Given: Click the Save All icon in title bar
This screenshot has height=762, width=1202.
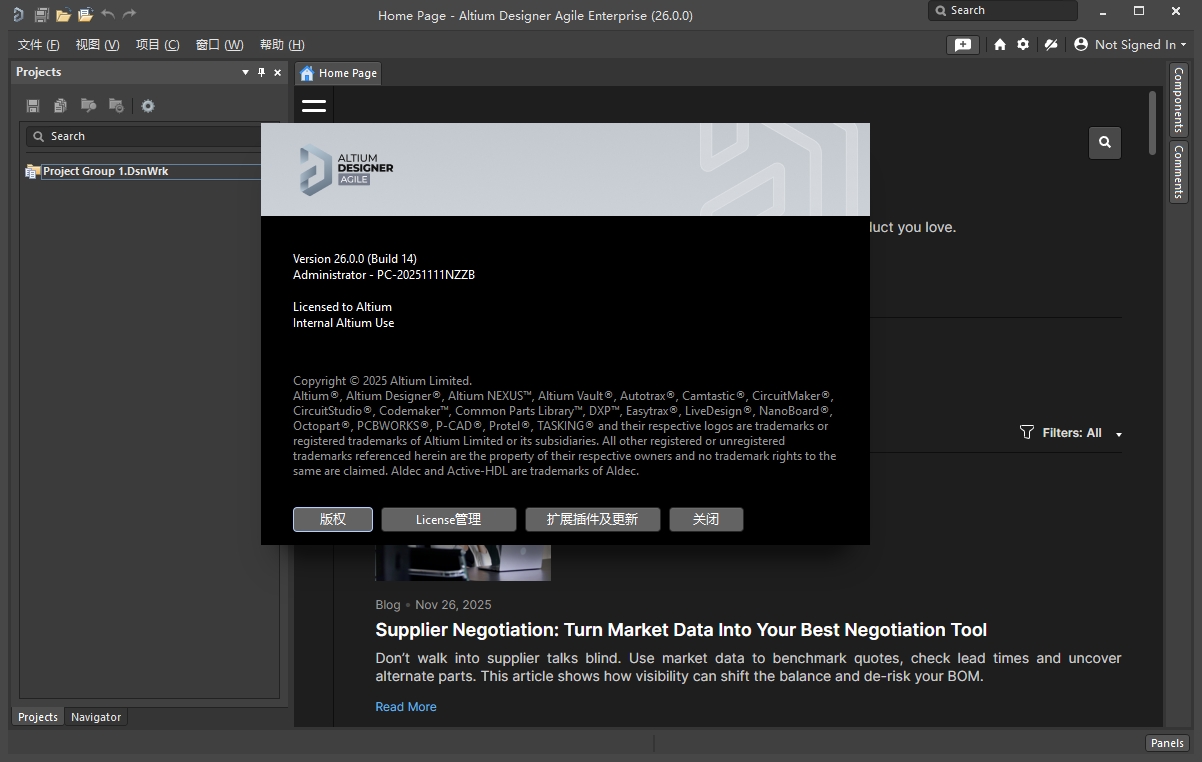Looking at the screenshot, I should tap(41, 15).
